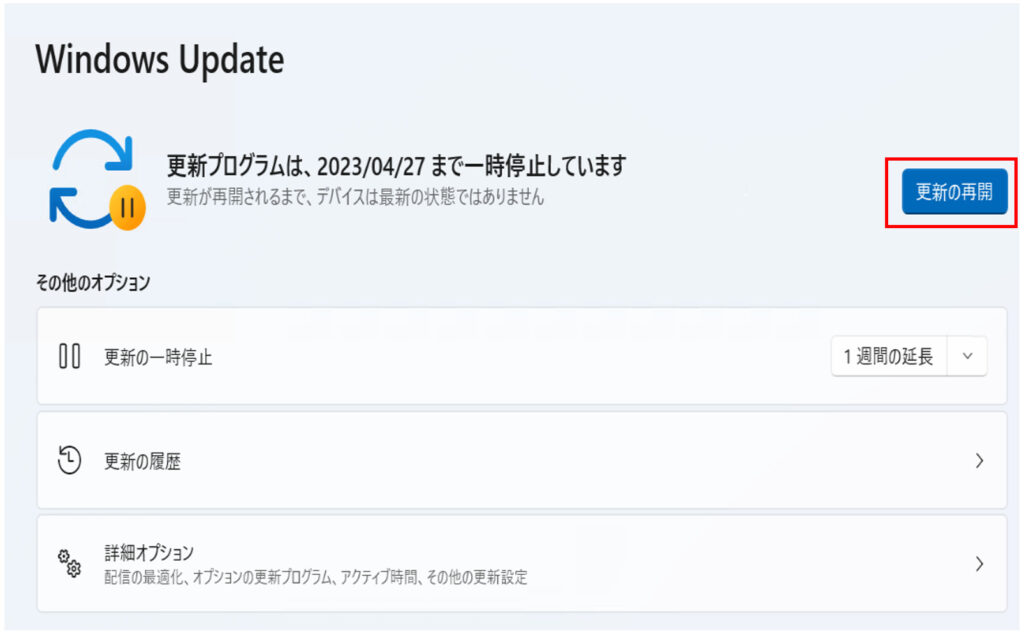The image size is (1024, 636).
Task: Select 1 週間の延長 to extend pause
Action: 889,356
